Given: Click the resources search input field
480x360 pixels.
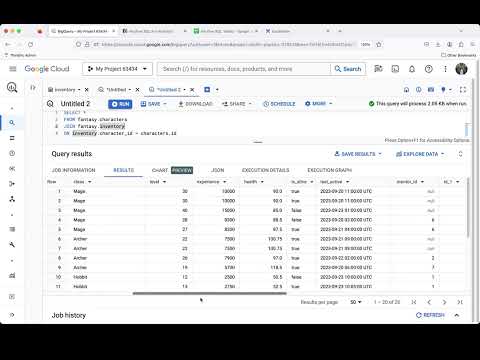Looking at the screenshot, I should pyautogui.click(x=244, y=69).
